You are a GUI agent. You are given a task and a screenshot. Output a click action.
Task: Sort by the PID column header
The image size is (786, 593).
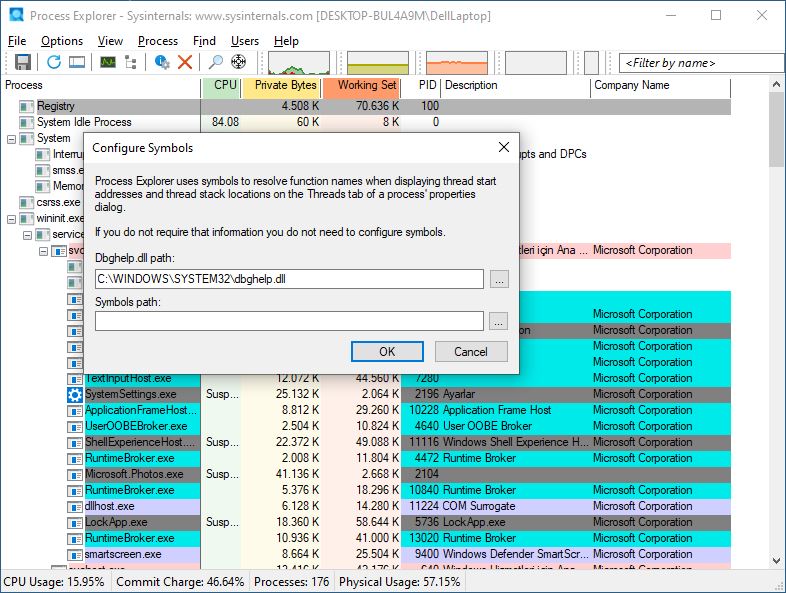coord(421,86)
